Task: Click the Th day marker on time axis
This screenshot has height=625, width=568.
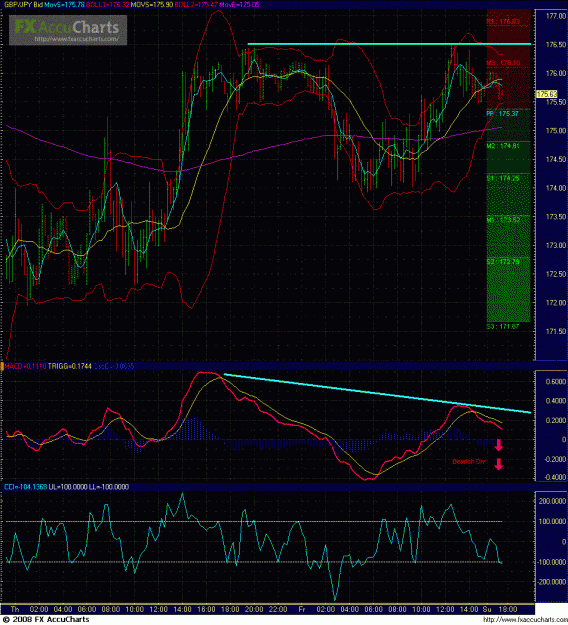Action: (x=15, y=609)
